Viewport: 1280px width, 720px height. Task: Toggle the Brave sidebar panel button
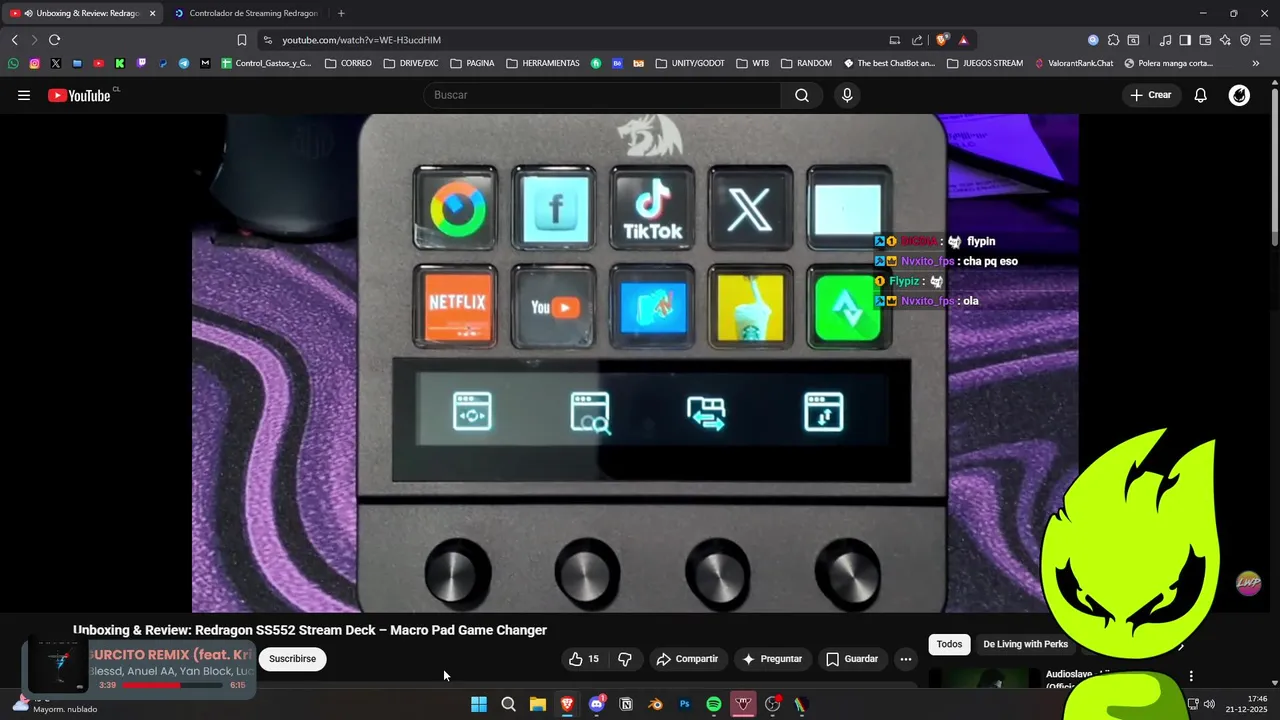point(1185,40)
